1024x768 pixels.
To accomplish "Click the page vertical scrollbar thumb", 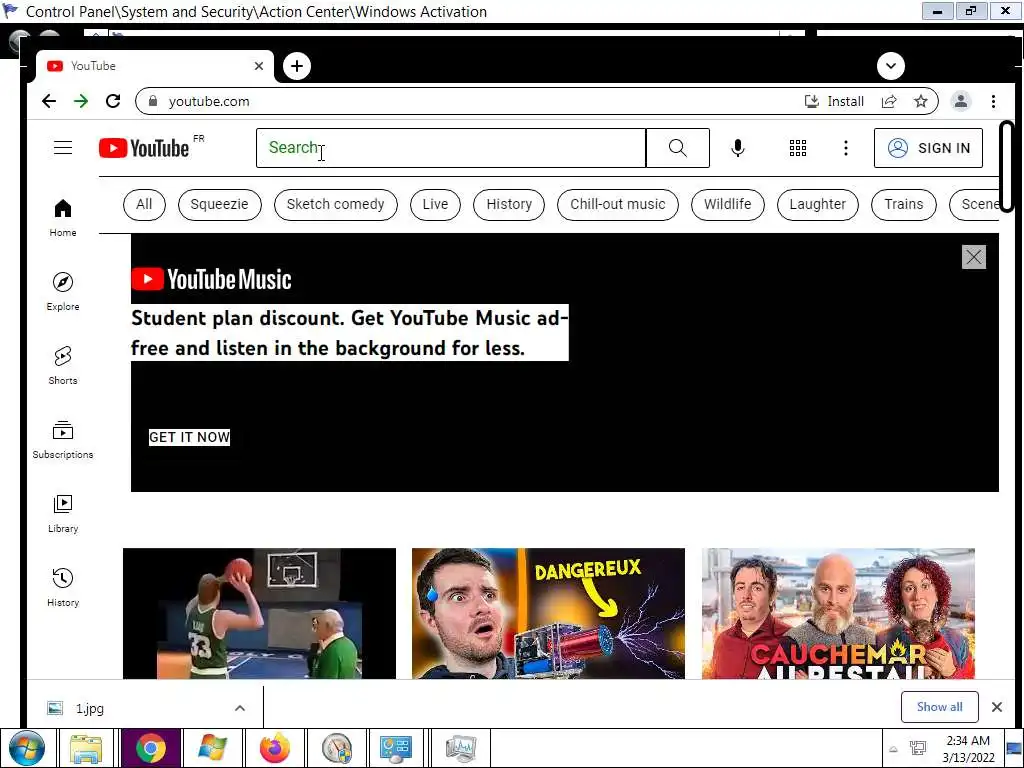I will coord(1006,167).
